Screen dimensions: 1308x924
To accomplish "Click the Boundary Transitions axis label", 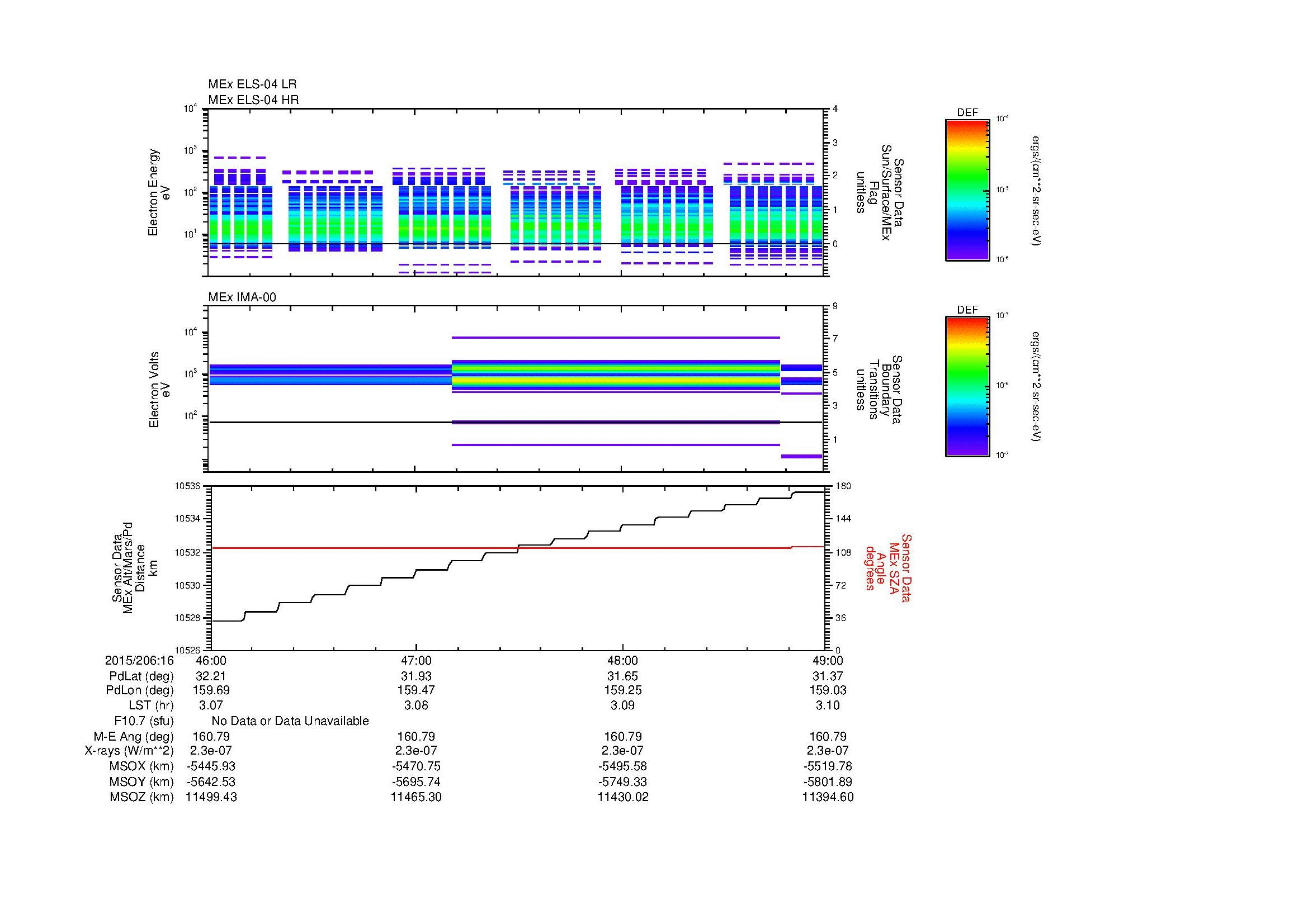I will pyautogui.click(x=879, y=389).
